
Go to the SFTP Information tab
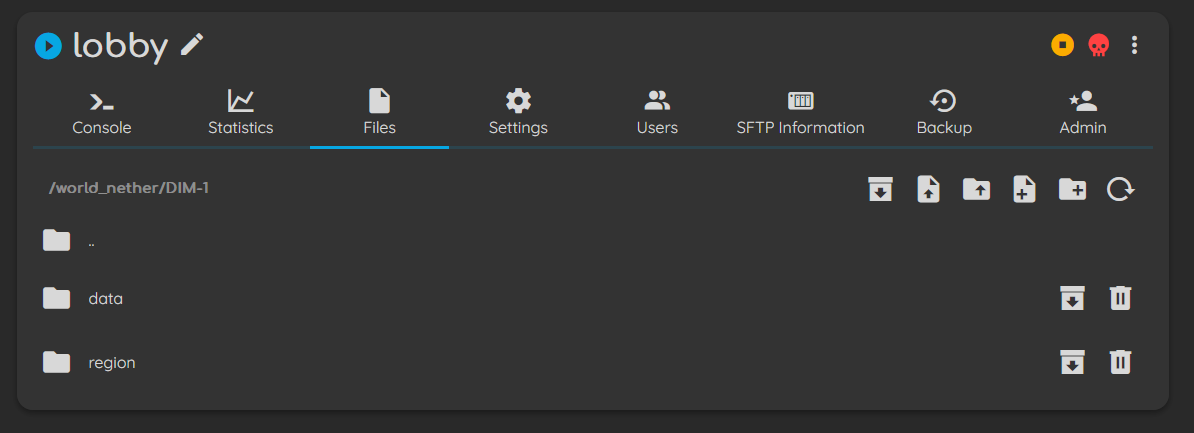click(x=800, y=113)
